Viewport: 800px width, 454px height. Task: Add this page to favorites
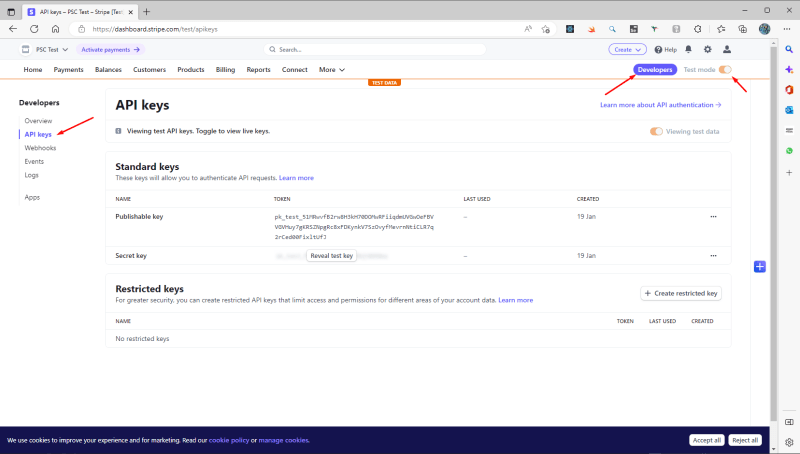click(545, 29)
